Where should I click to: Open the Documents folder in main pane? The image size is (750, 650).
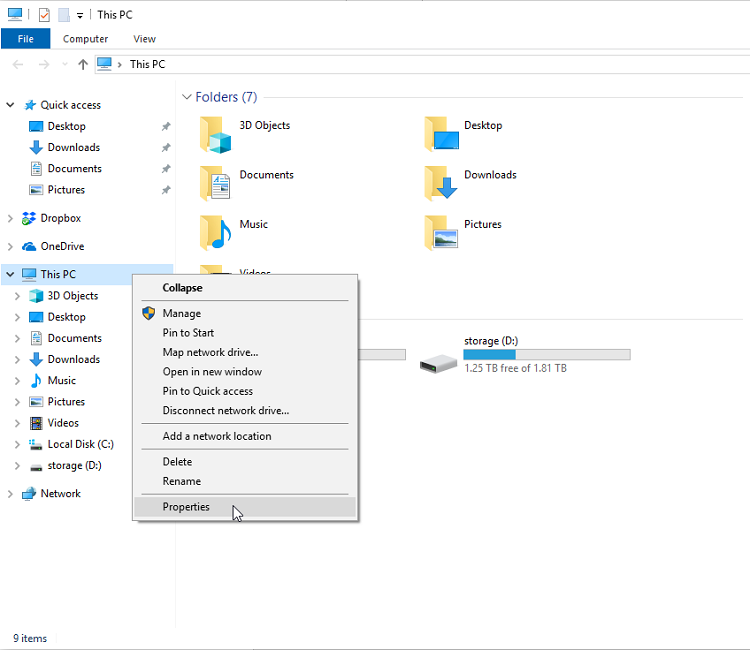247,184
